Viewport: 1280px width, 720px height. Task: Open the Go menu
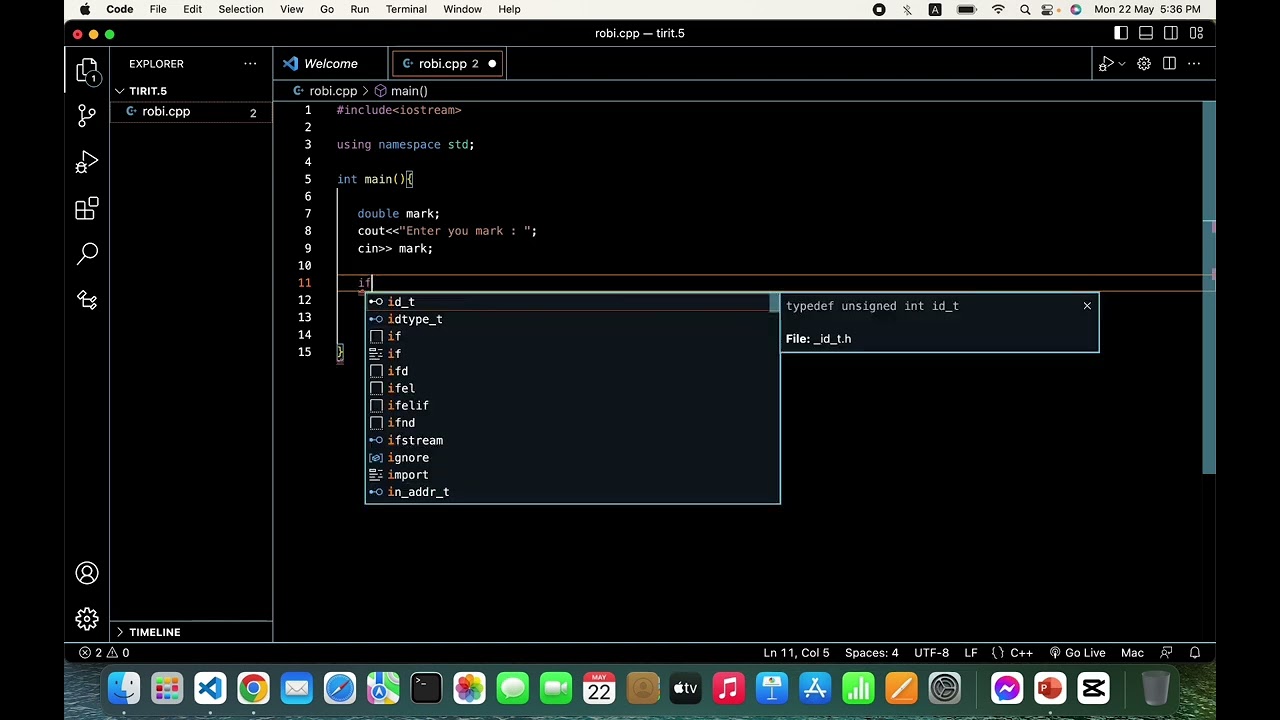point(327,9)
